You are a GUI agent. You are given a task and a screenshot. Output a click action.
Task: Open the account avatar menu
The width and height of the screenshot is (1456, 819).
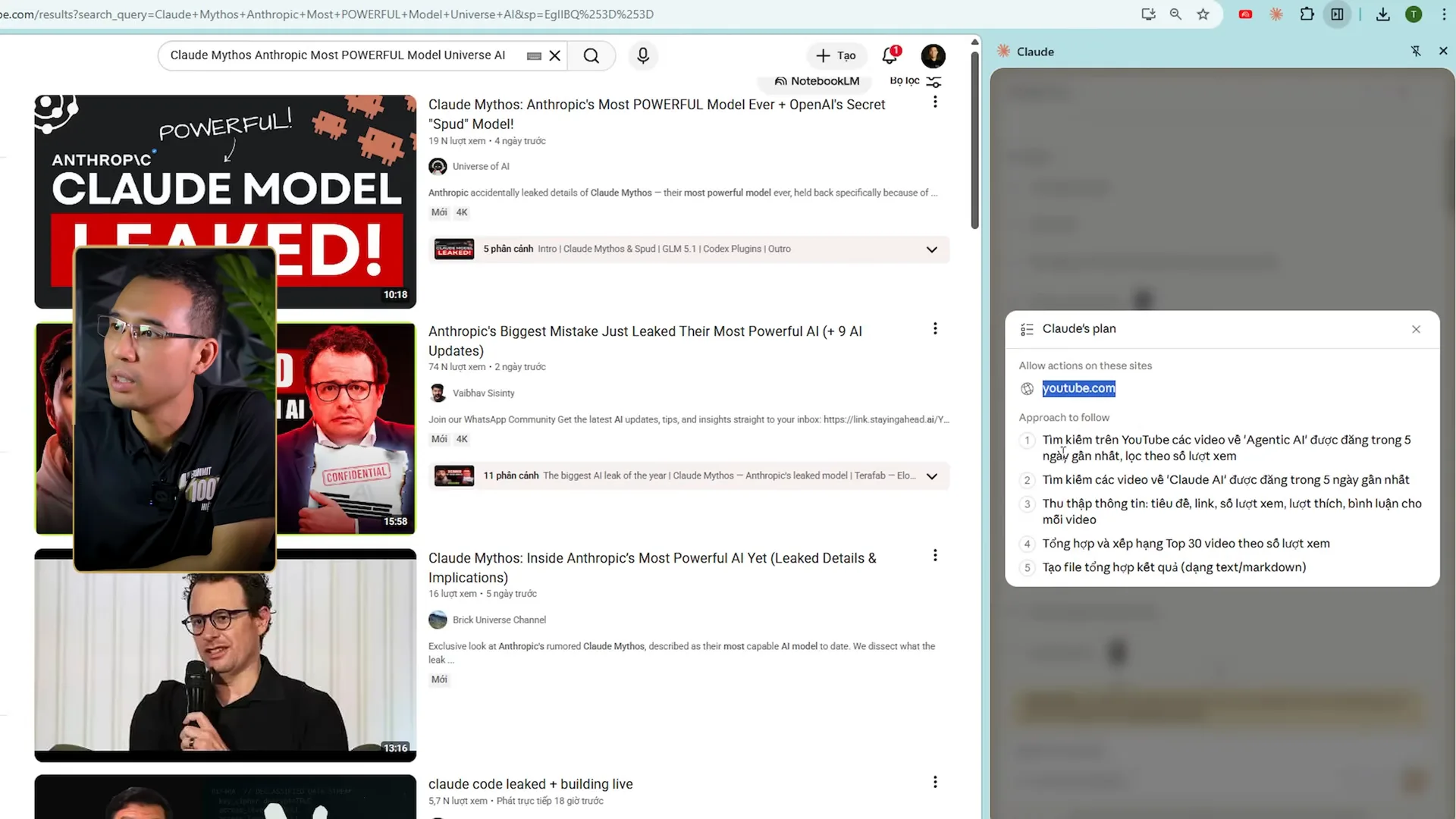click(933, 55)
